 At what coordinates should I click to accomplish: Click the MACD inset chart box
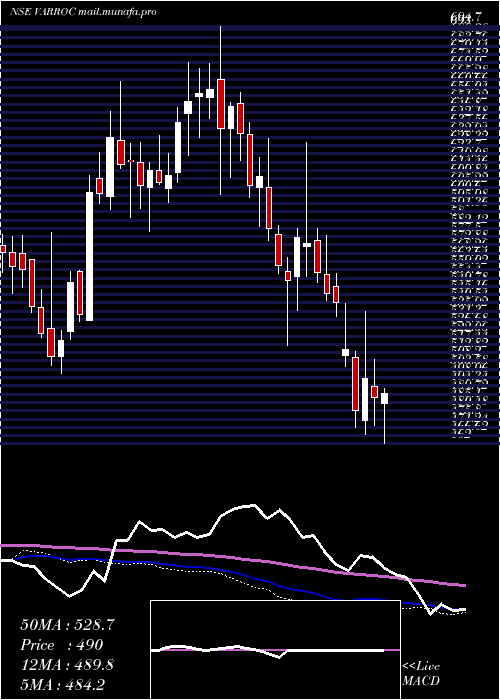[275, 650]
